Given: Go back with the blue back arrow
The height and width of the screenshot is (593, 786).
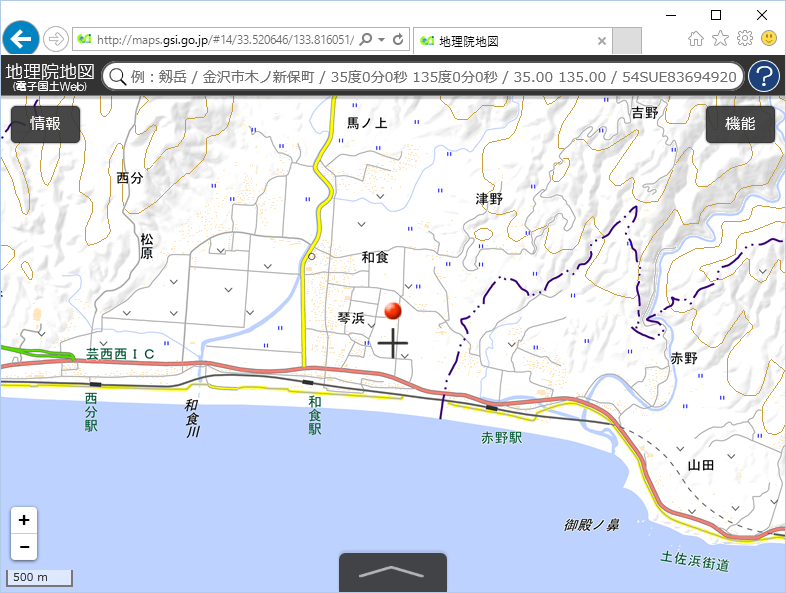Looking at the screenshot, I should (21, 39).
